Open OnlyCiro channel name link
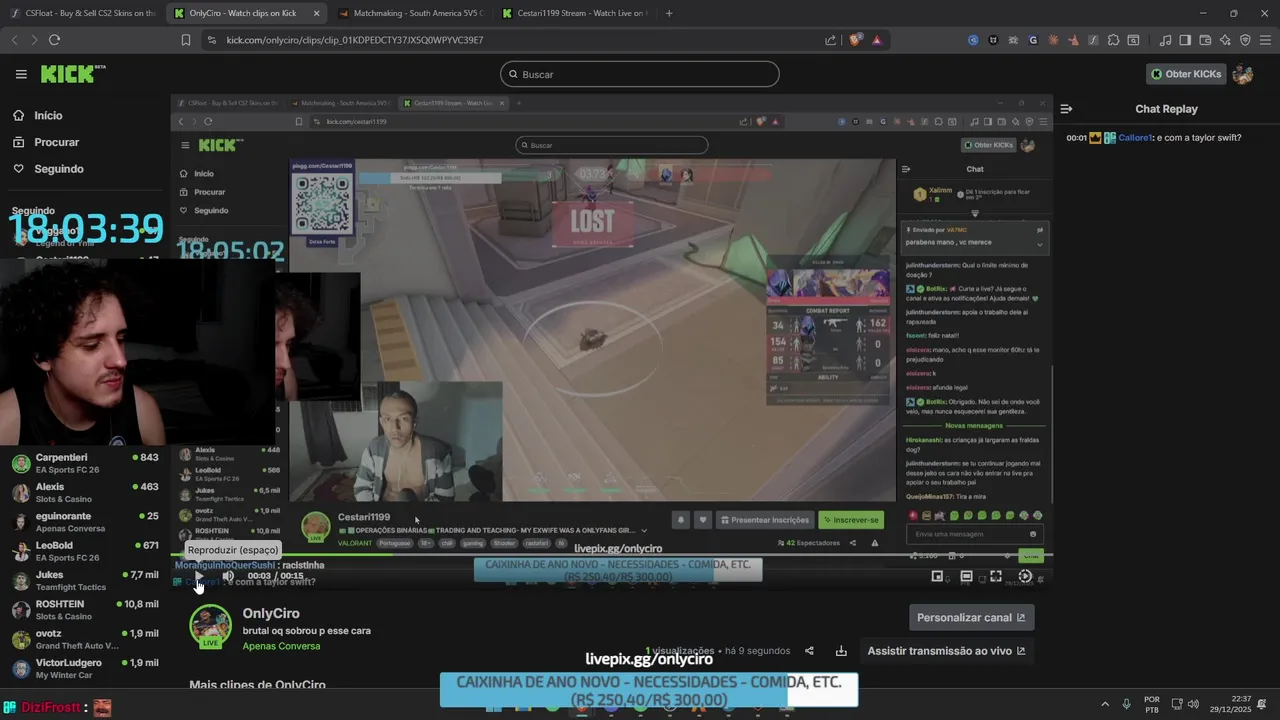Screen dimensions: 1280x720 click(271, 613)
